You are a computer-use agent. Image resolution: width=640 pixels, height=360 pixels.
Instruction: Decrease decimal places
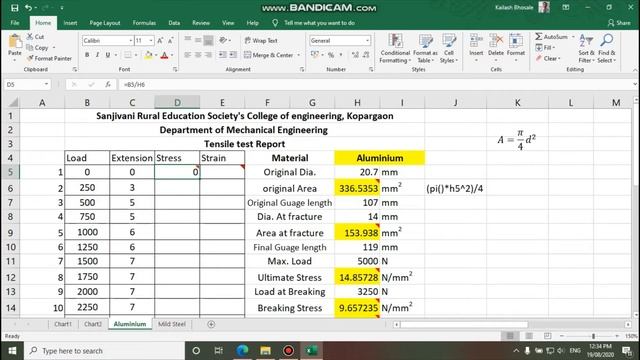(x=366, y=55)
